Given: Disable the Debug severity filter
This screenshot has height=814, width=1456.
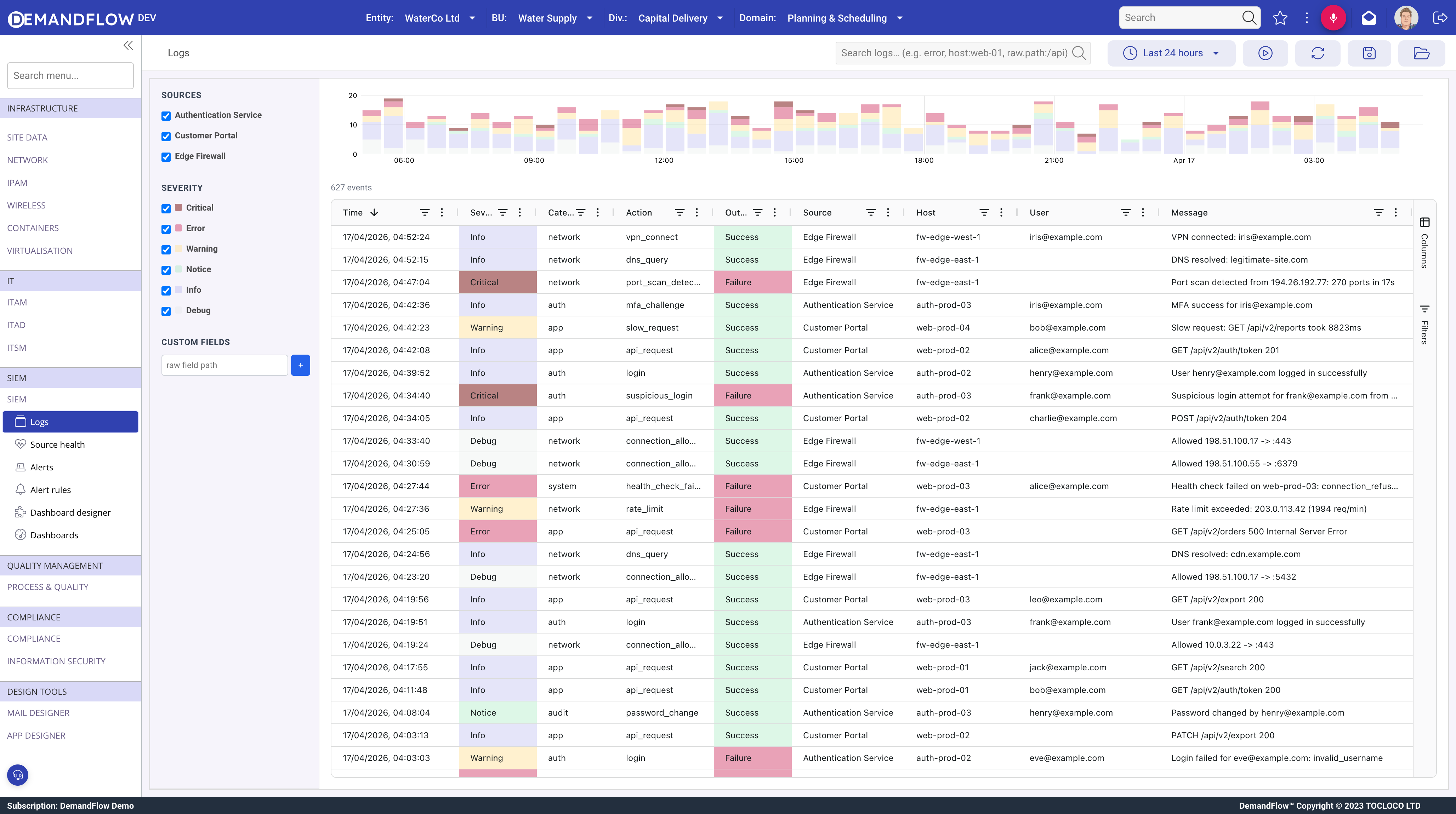Looking at the screenshot, I should click(x=166, y=311).
